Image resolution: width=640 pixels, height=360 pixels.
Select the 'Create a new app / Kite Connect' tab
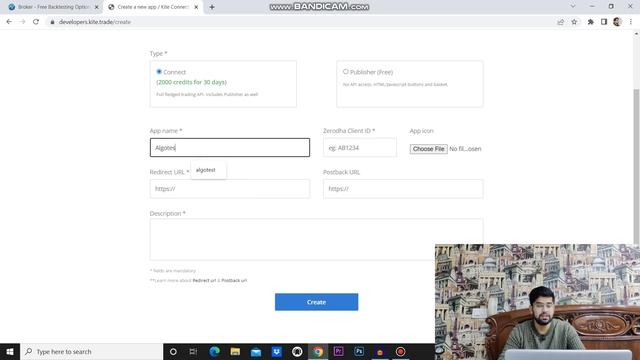click(x=152, y=7)
